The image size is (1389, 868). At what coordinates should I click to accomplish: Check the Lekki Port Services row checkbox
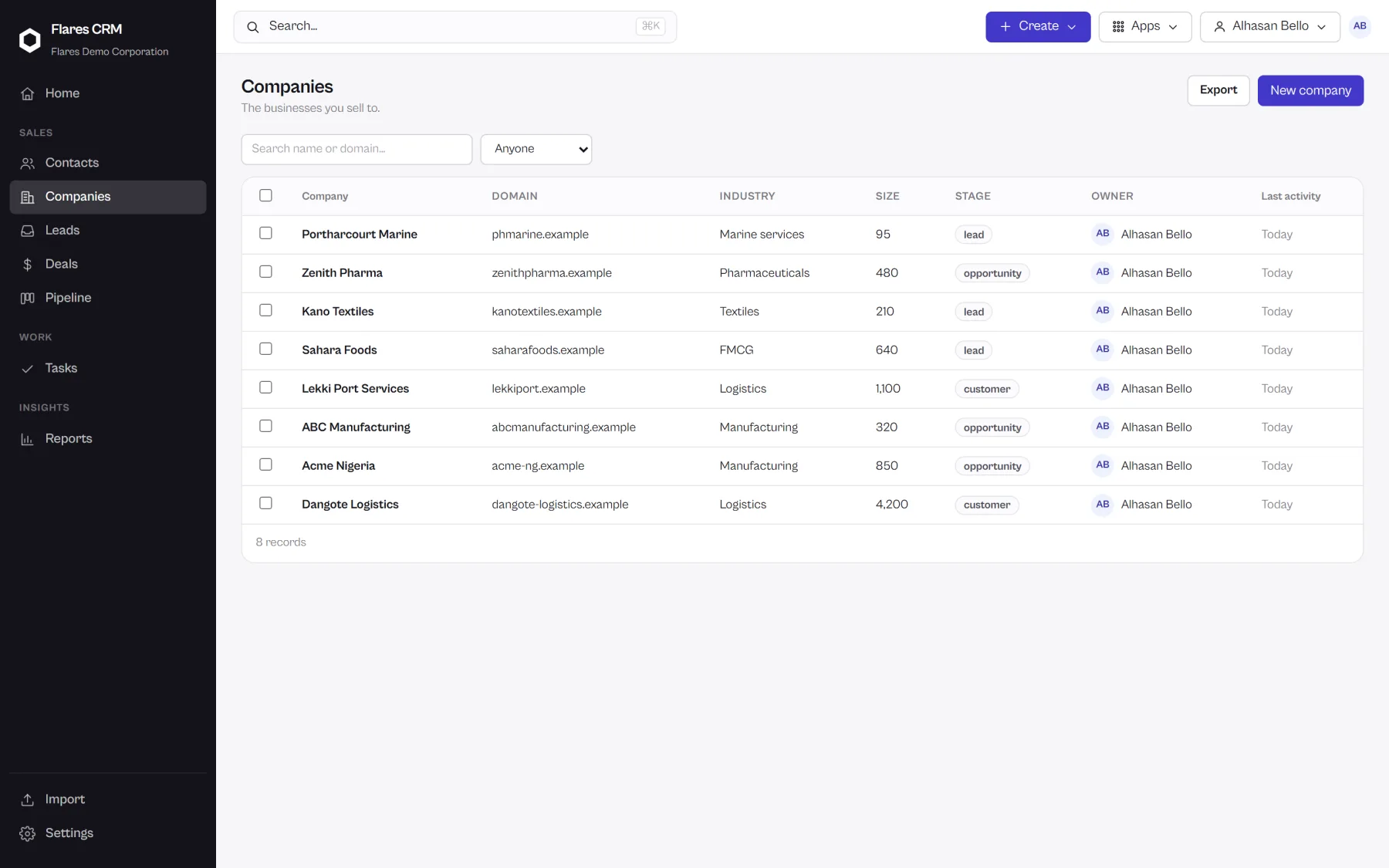265,387
